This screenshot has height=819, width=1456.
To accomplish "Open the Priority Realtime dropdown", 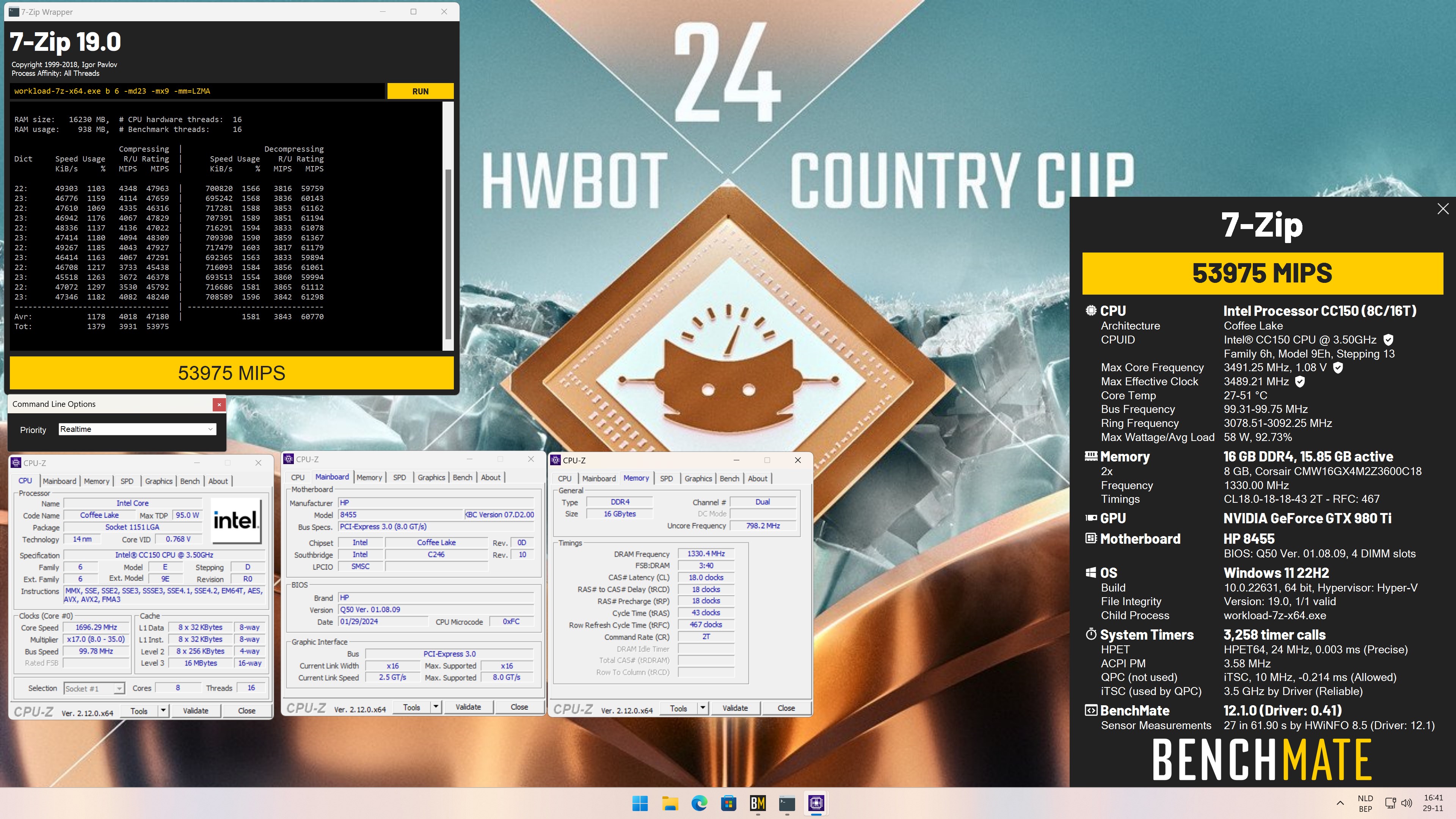I will click(x=137, y=430).
